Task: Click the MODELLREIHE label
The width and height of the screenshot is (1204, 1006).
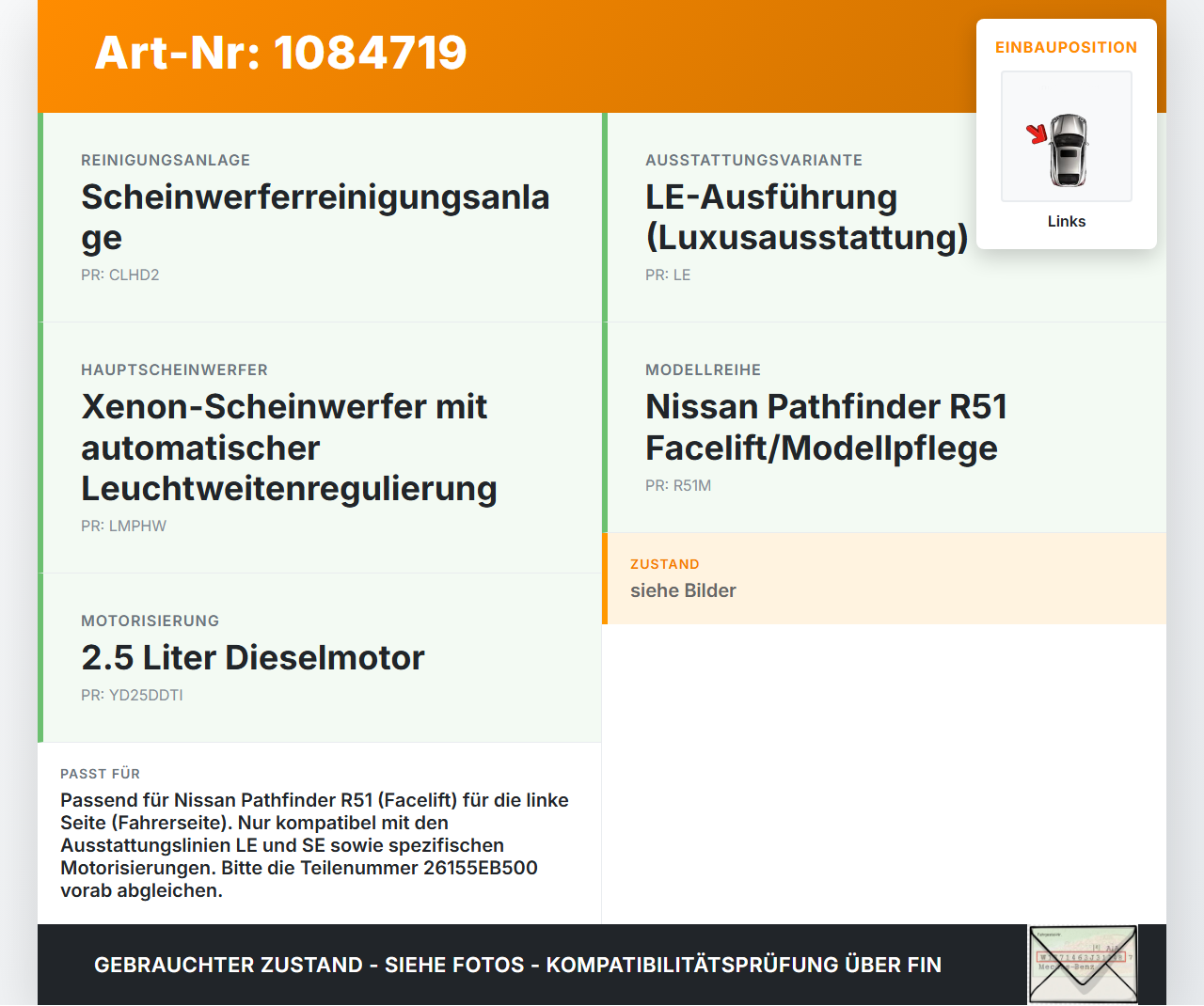Action: point(704,369)
